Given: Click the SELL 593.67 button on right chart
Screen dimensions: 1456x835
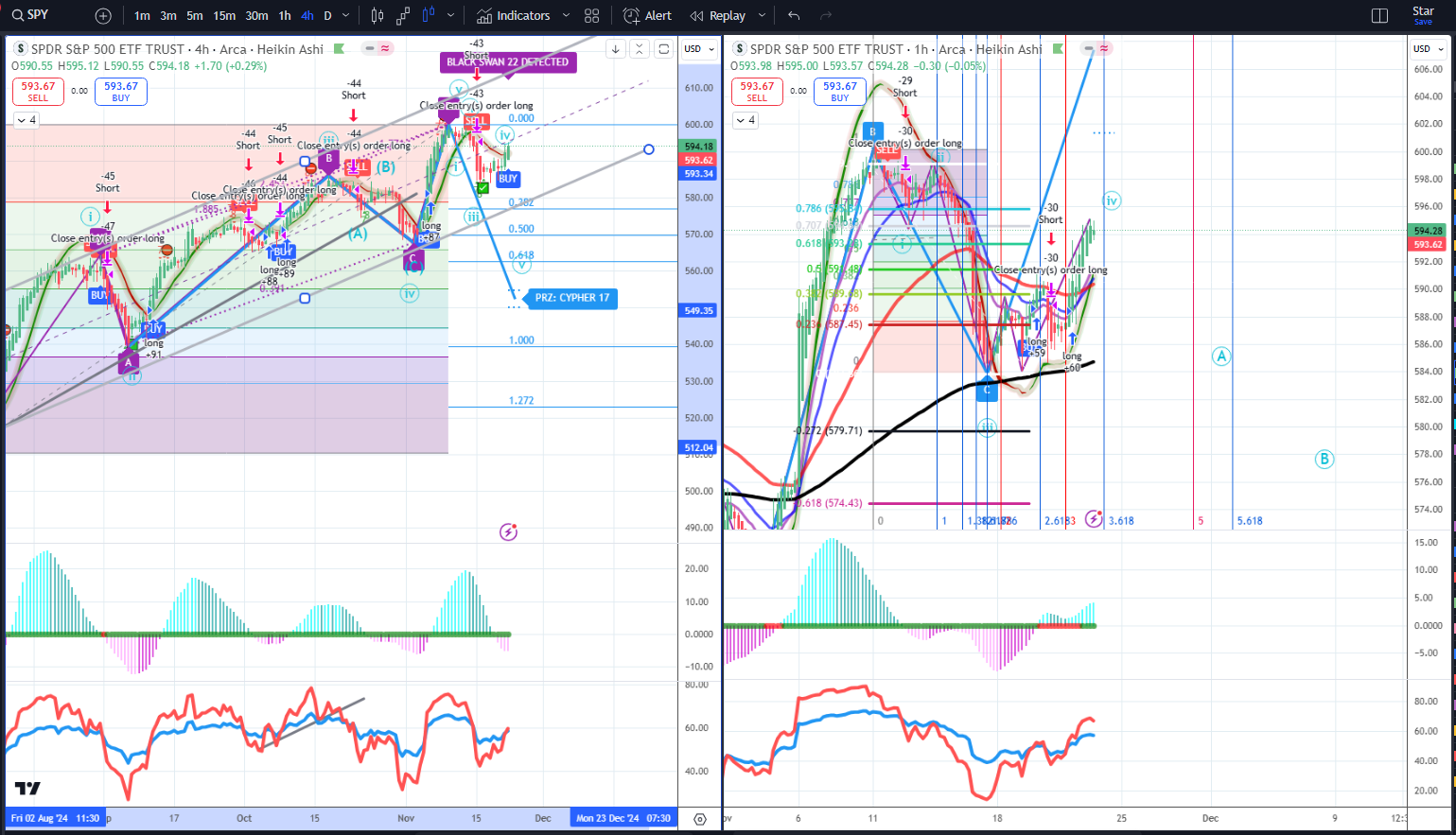Looking at the screenshot, I should click(x=757, y=92).
